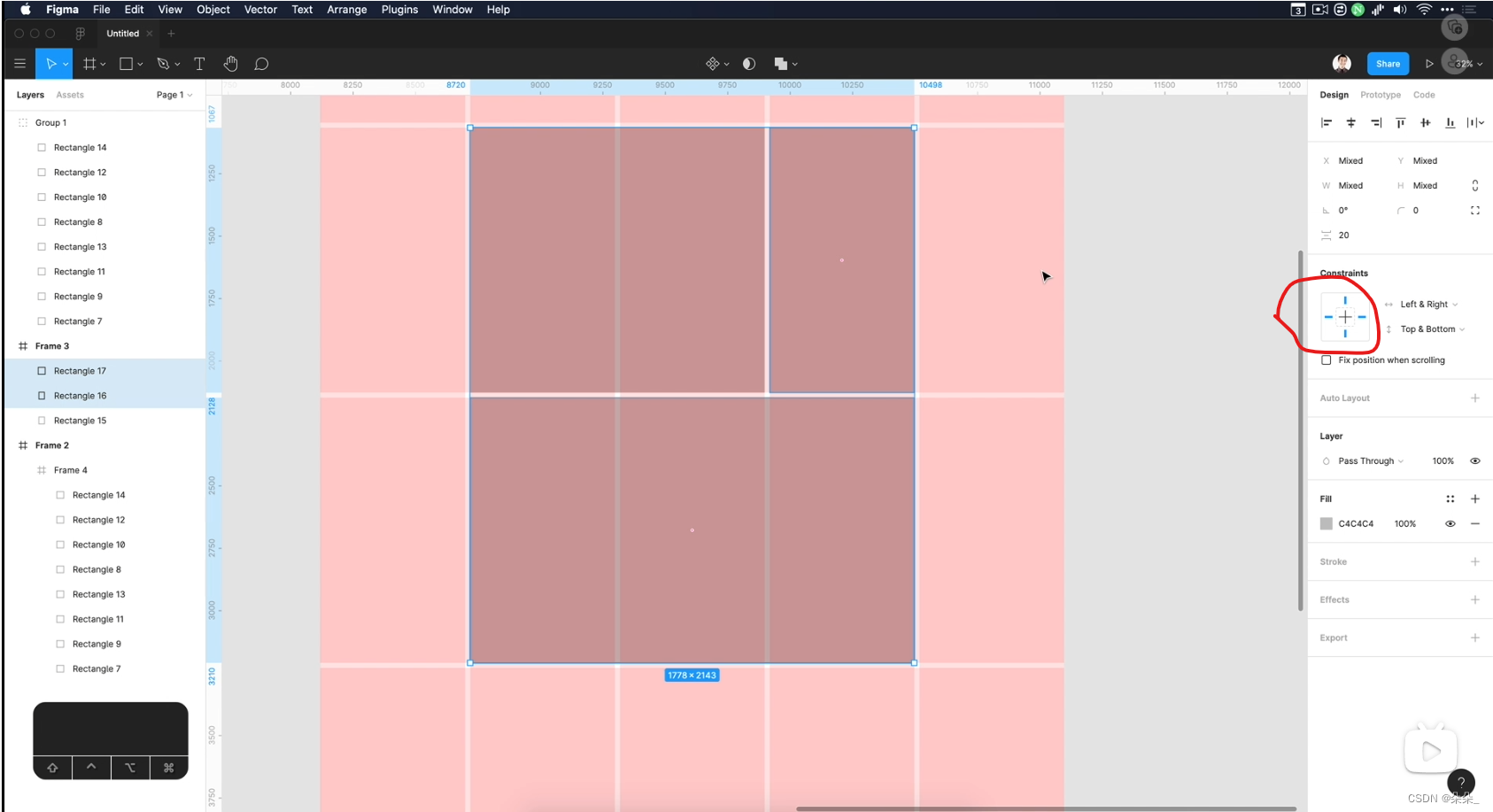The height and width of the screenshot is (812, 1493).
Task: Open the main menu hamburger icon
Action: pyautogui.click(x=19, y=64)
